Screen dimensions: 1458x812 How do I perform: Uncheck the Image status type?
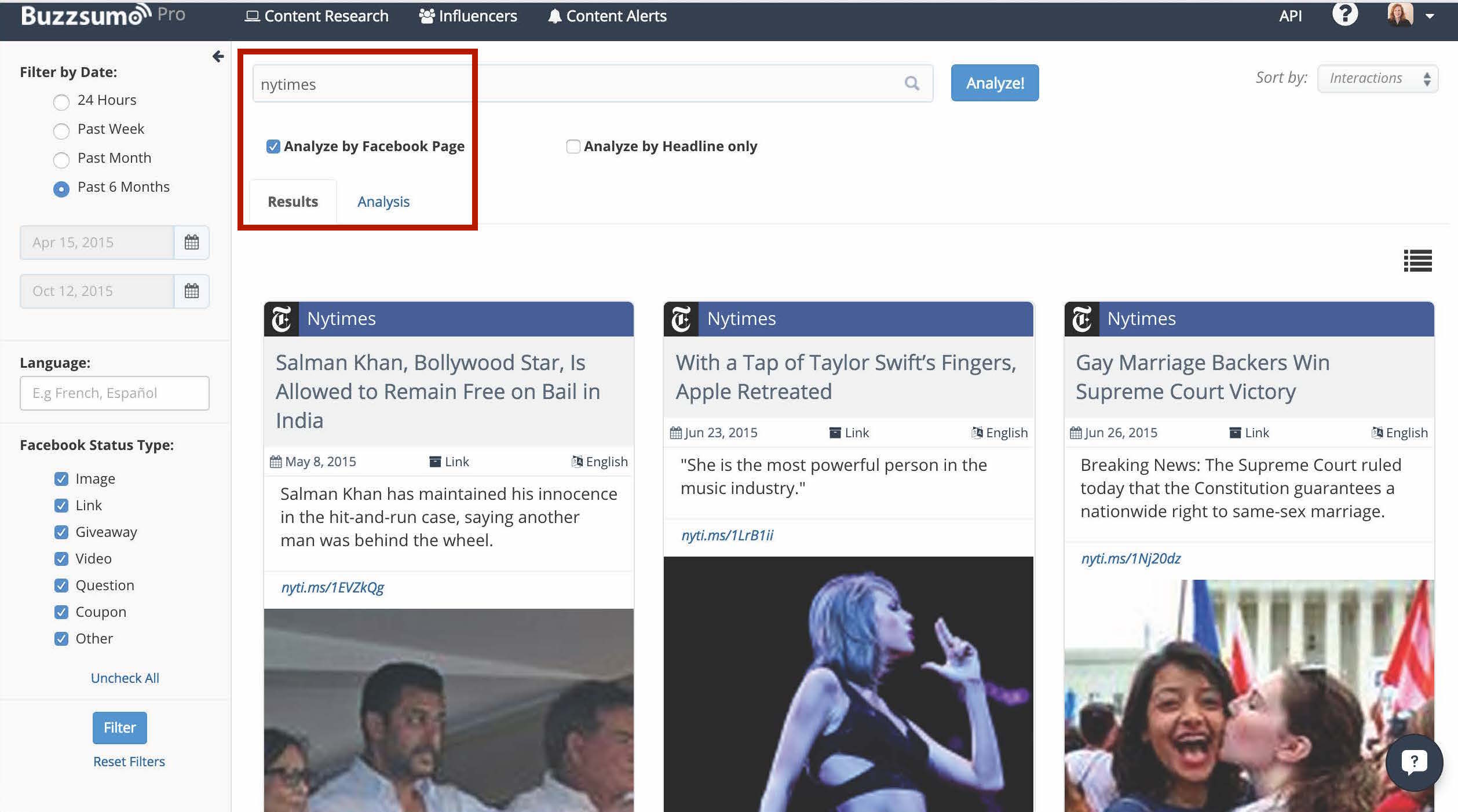[61, 479]
